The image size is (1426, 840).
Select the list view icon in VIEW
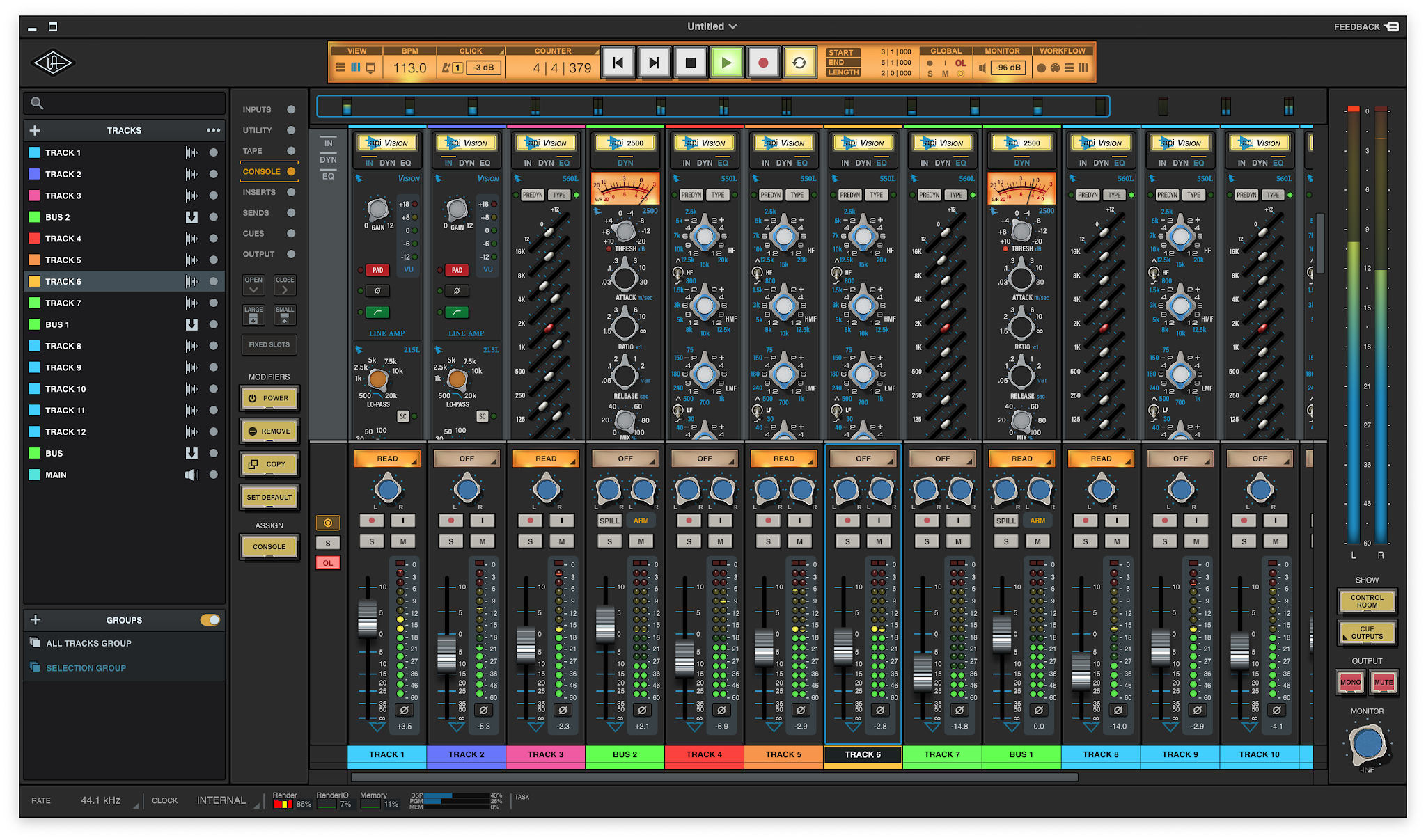tap(340, 68)
